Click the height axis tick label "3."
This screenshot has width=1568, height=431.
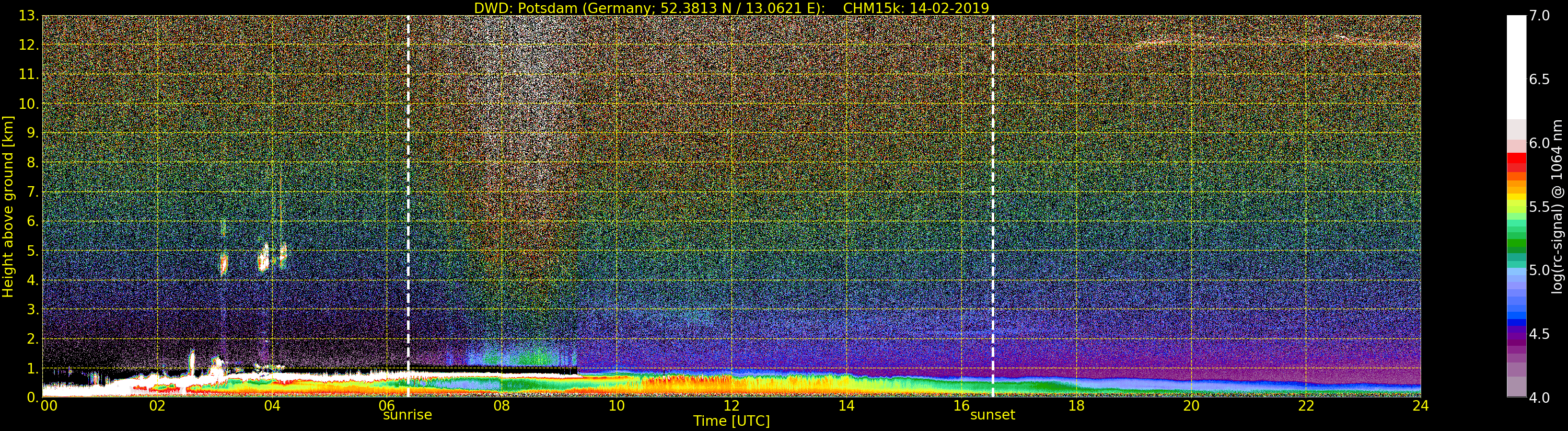[32, 310]
